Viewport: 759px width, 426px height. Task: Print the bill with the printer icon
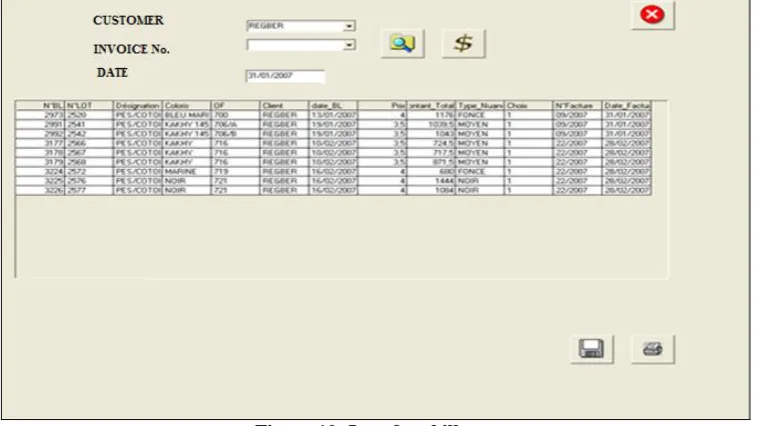pyautogui.click(x=653, y=349)
